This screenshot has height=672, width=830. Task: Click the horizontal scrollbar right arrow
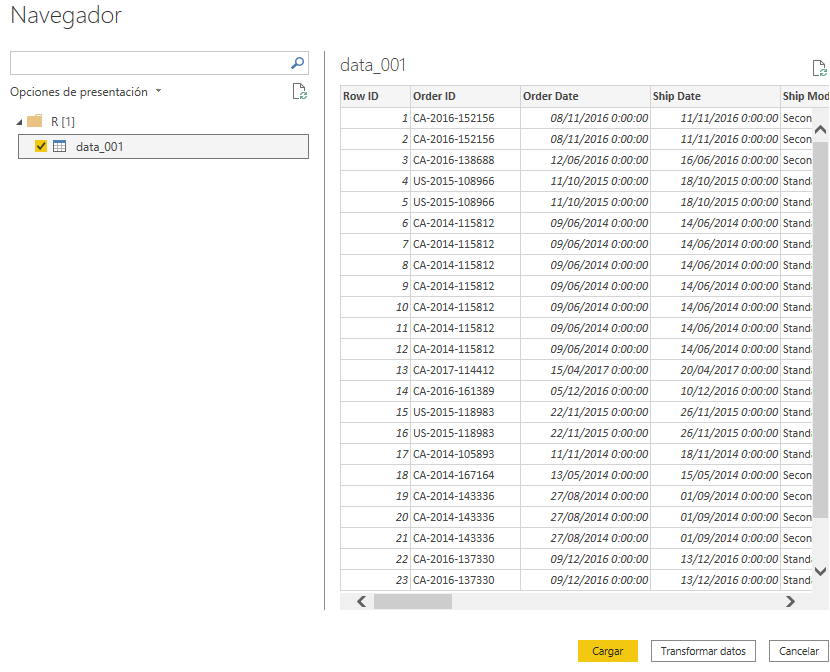tap(791, 601)
